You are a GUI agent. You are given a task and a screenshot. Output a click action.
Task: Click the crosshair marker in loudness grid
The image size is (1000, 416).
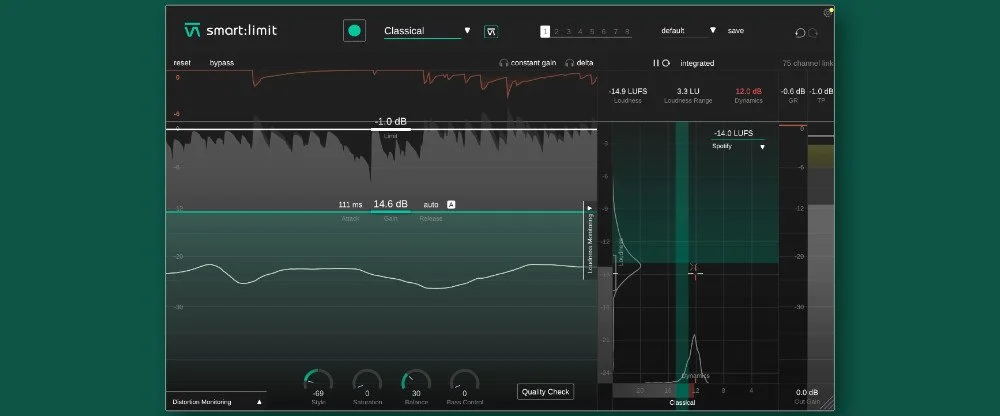pos(695,272)
